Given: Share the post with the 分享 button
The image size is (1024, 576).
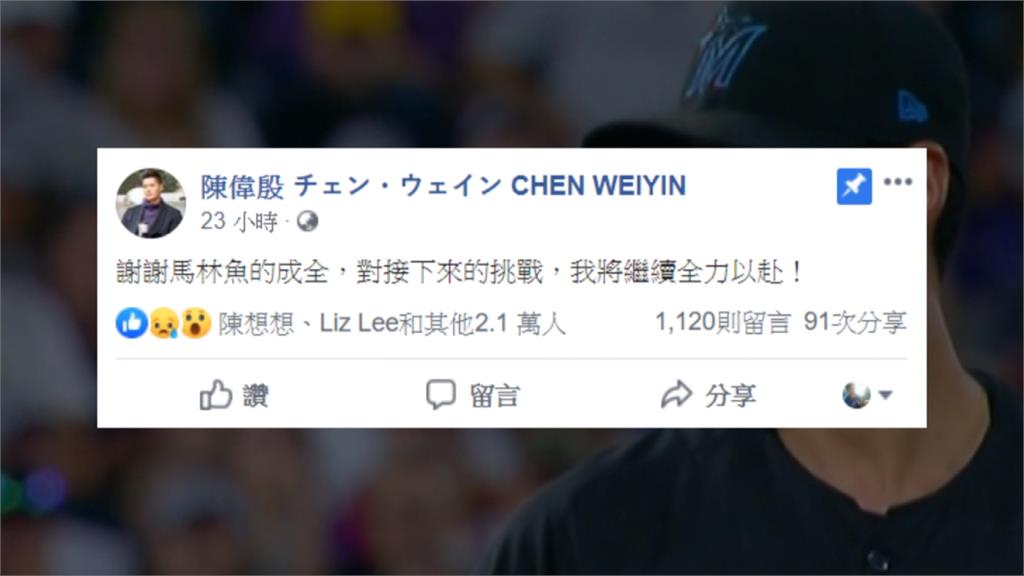Looking at the screenshot, I should pyautogui.click(x=709, y=395).
